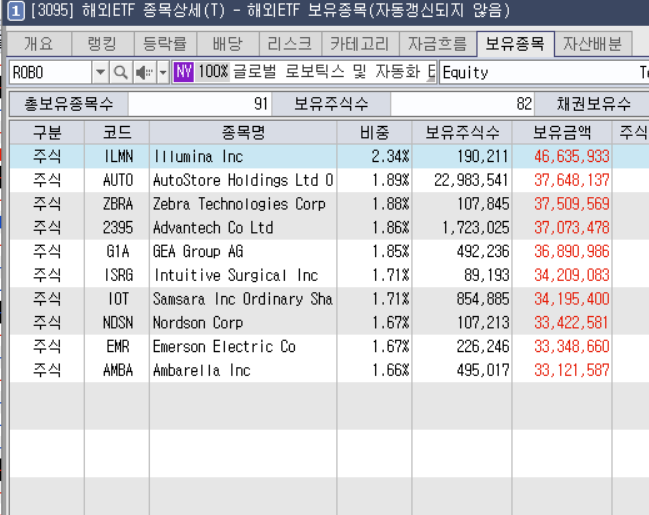The height and width of the screenshot is (515, 649).
Task: Click holding amount 37,648,137
Action: [572, 180]
